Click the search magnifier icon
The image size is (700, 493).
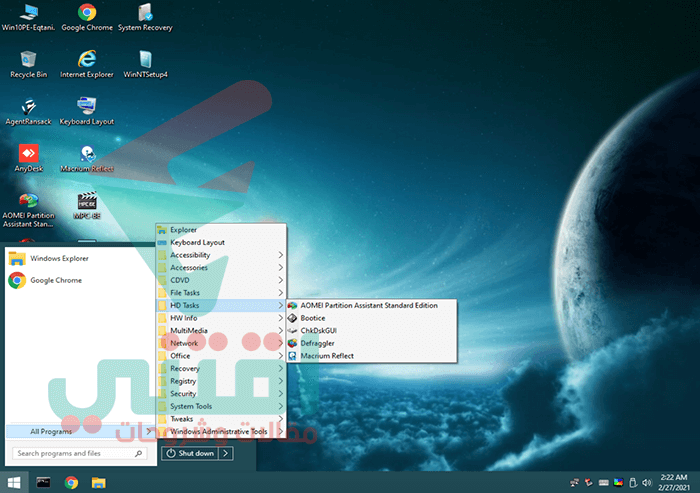139,453
